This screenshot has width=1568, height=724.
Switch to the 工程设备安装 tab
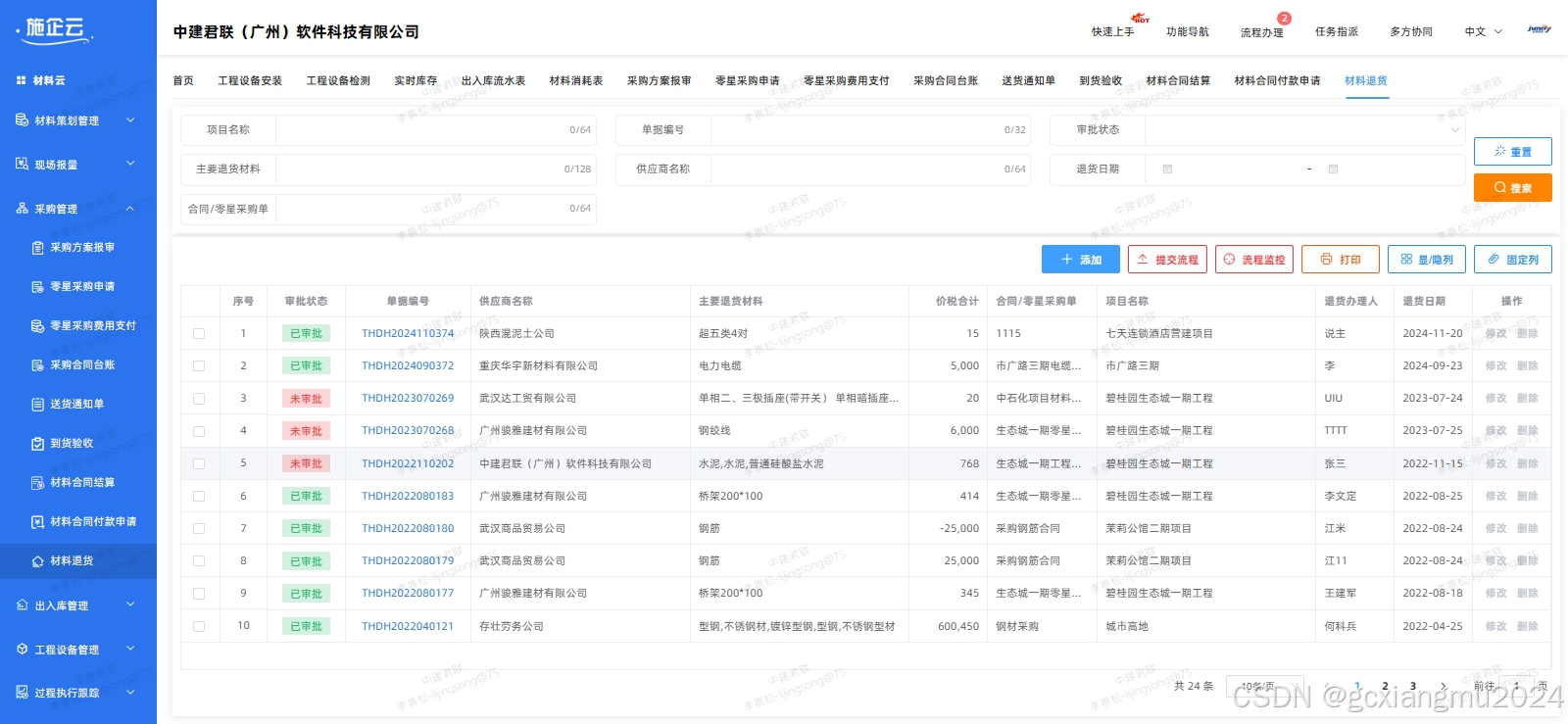click(x=250, y=80)
